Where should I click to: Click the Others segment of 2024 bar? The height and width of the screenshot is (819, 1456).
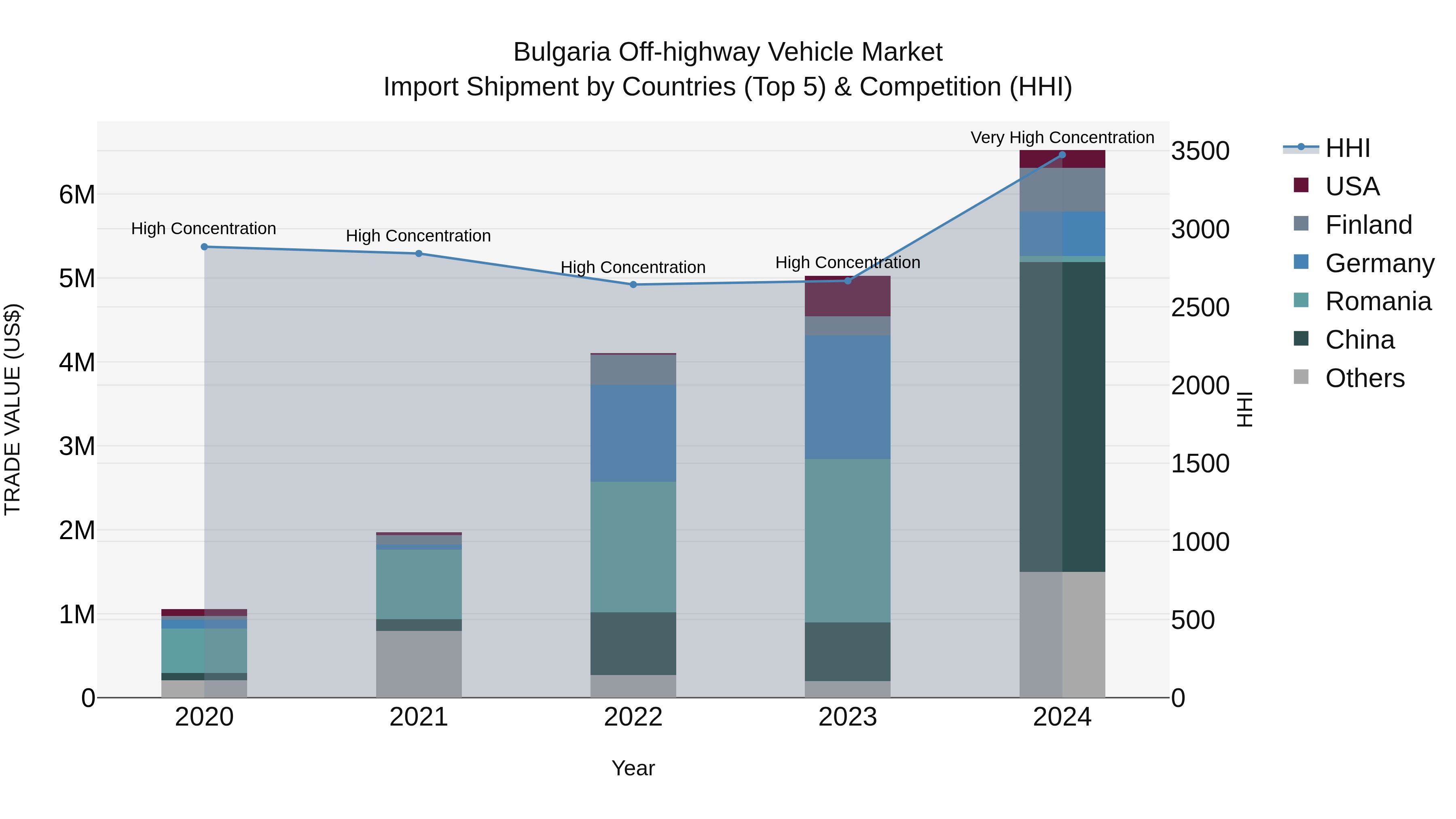1062,635
